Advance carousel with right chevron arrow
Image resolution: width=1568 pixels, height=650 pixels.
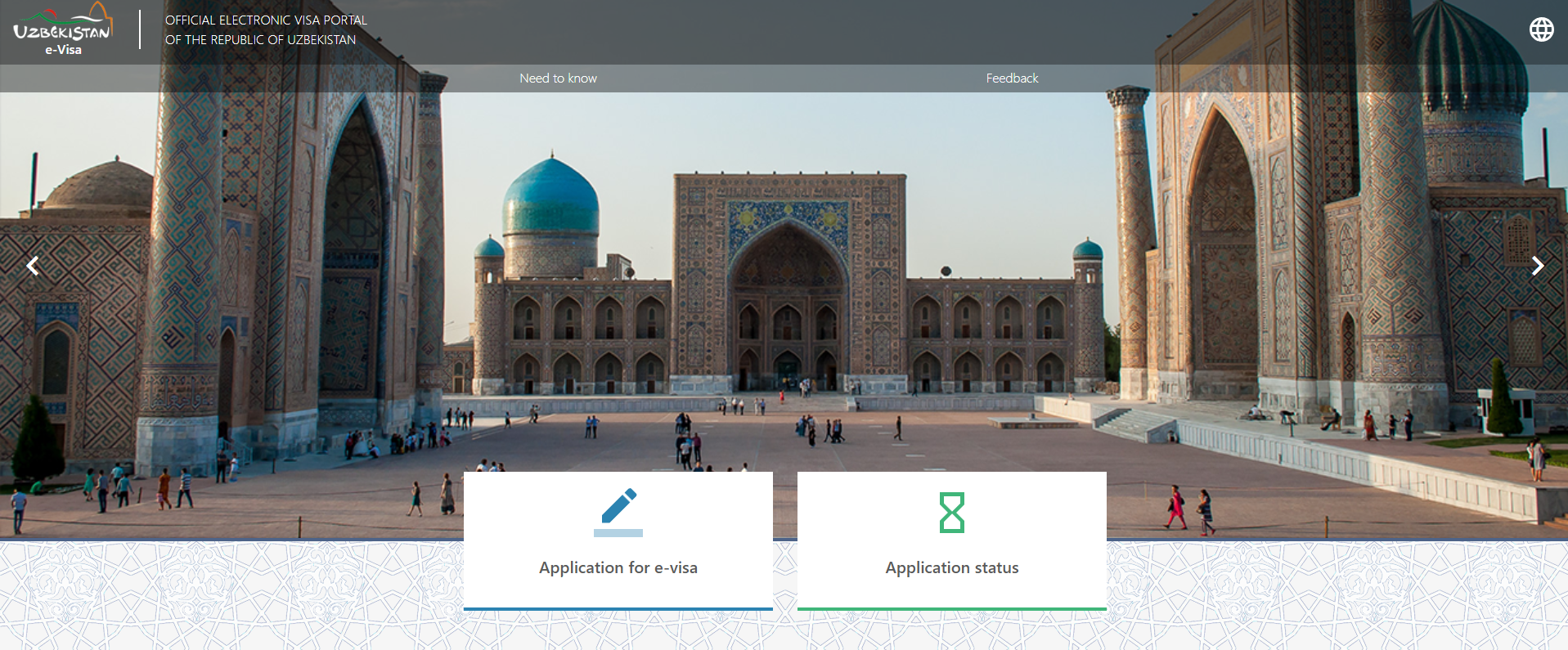click(x=1538, y=266)
